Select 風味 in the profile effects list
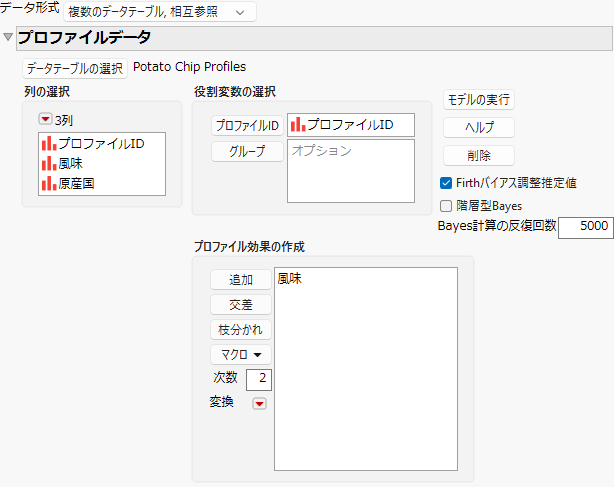 coord(290,279)
